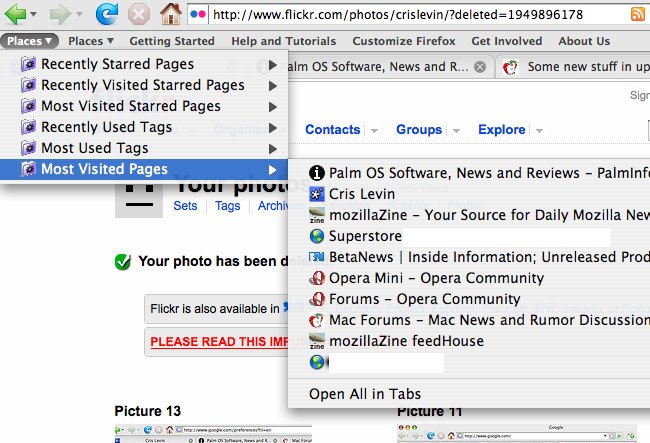Click folder icon beside Most Used Tags
The height and width of the screenshot is (443, 650).
point(28,148)
